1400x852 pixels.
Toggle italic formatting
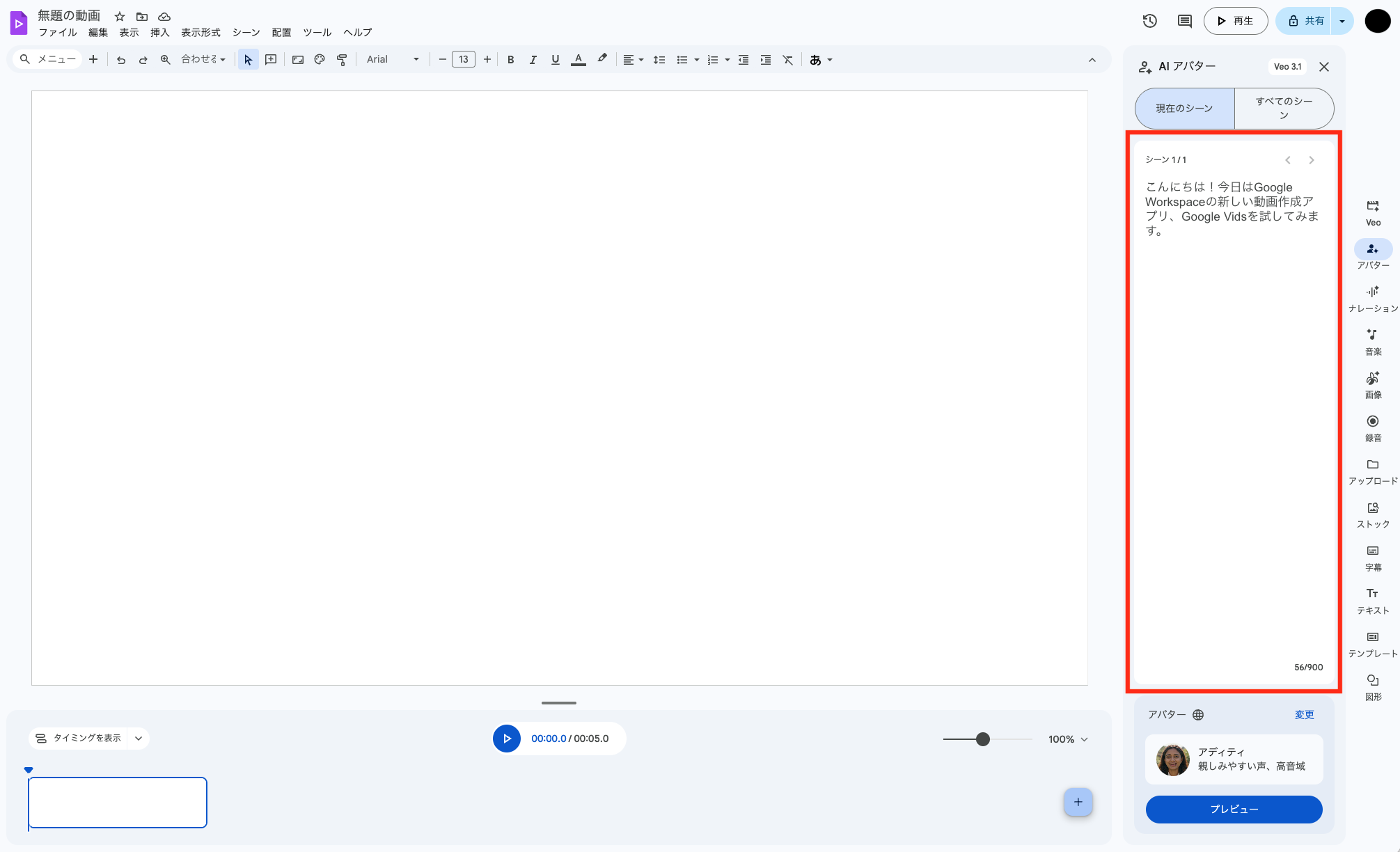[x=533, y=60]
